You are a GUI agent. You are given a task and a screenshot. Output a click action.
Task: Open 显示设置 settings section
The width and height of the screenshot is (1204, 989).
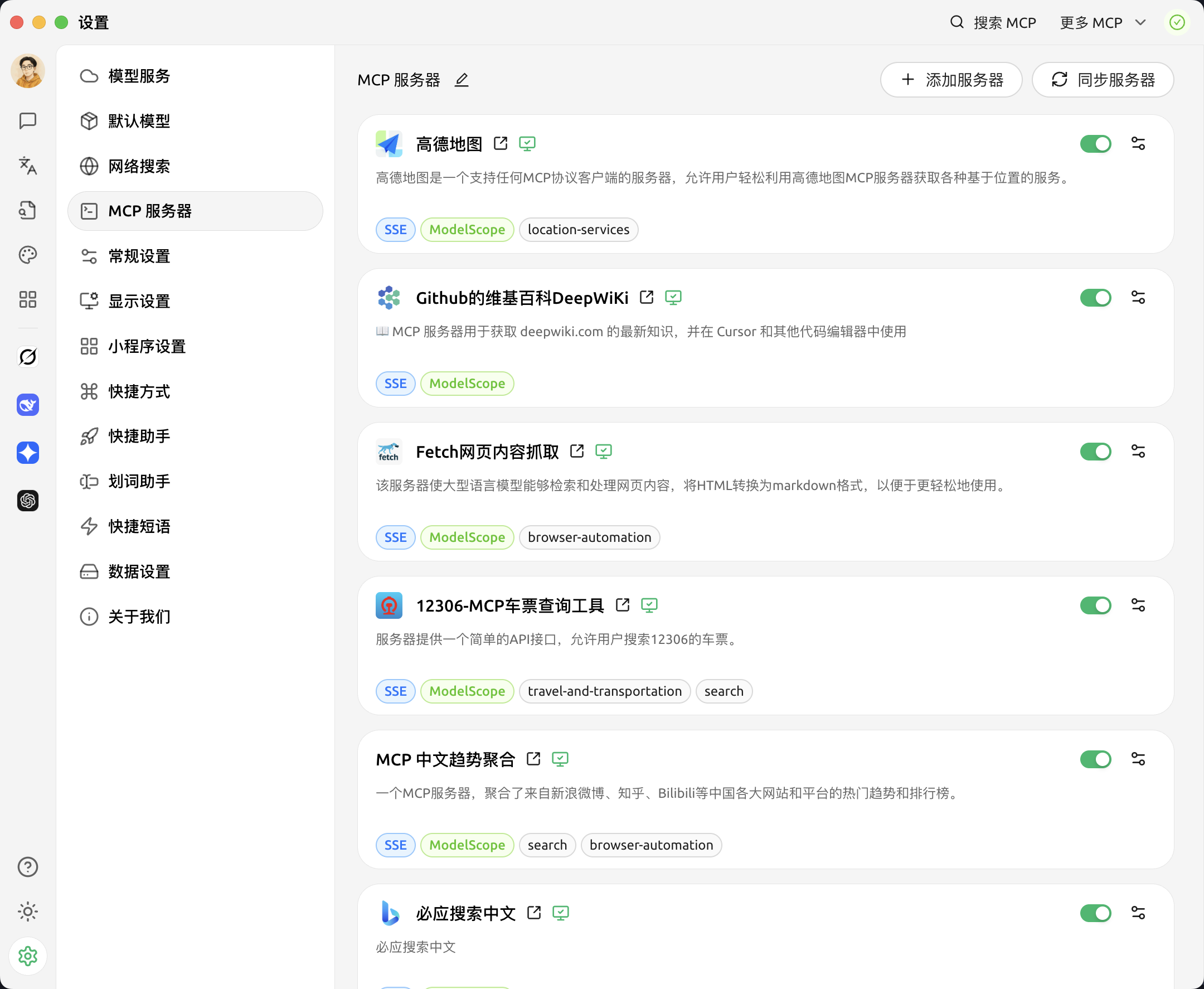point(195,301)
